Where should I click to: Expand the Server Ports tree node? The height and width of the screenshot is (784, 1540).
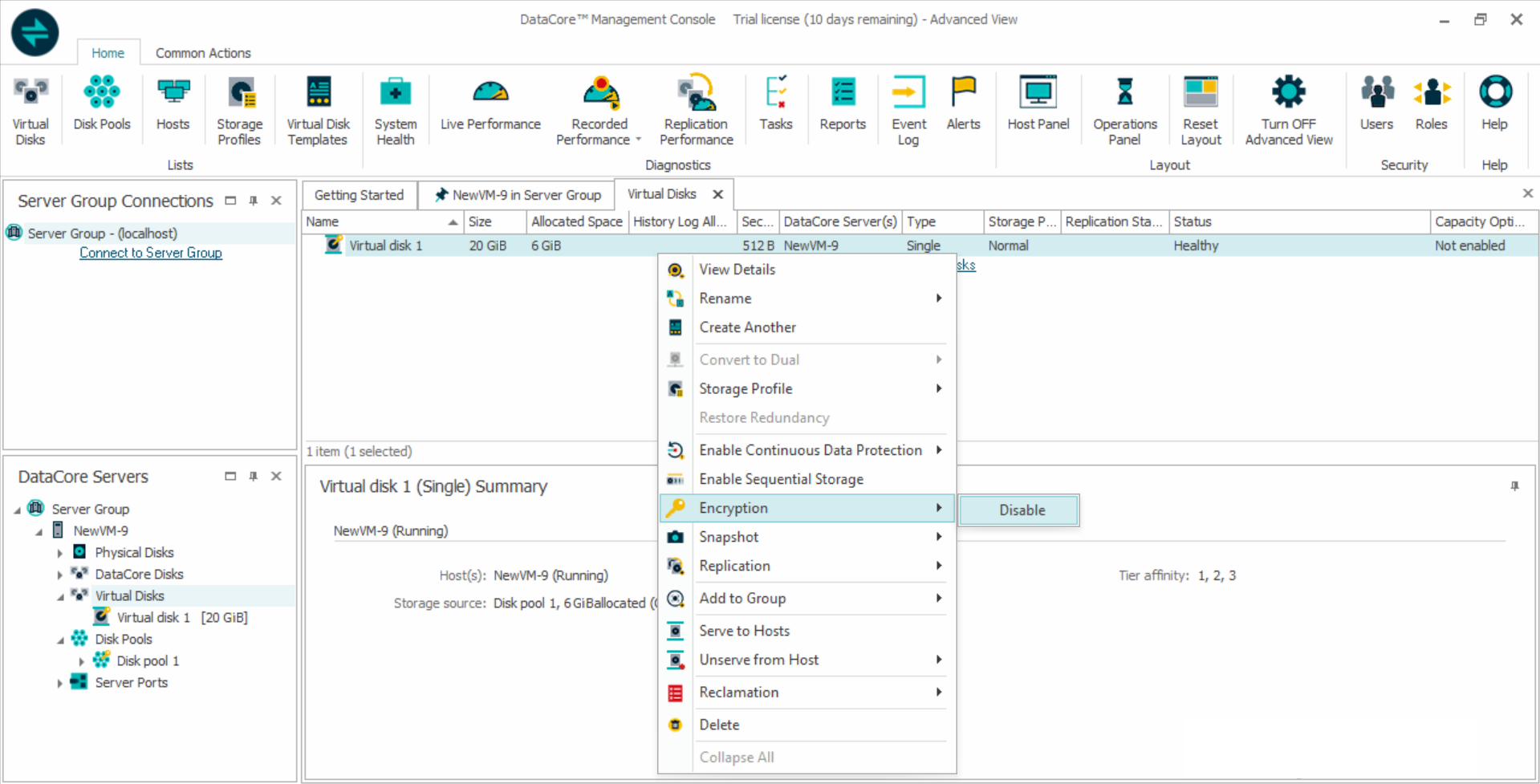tap(60, 684)
